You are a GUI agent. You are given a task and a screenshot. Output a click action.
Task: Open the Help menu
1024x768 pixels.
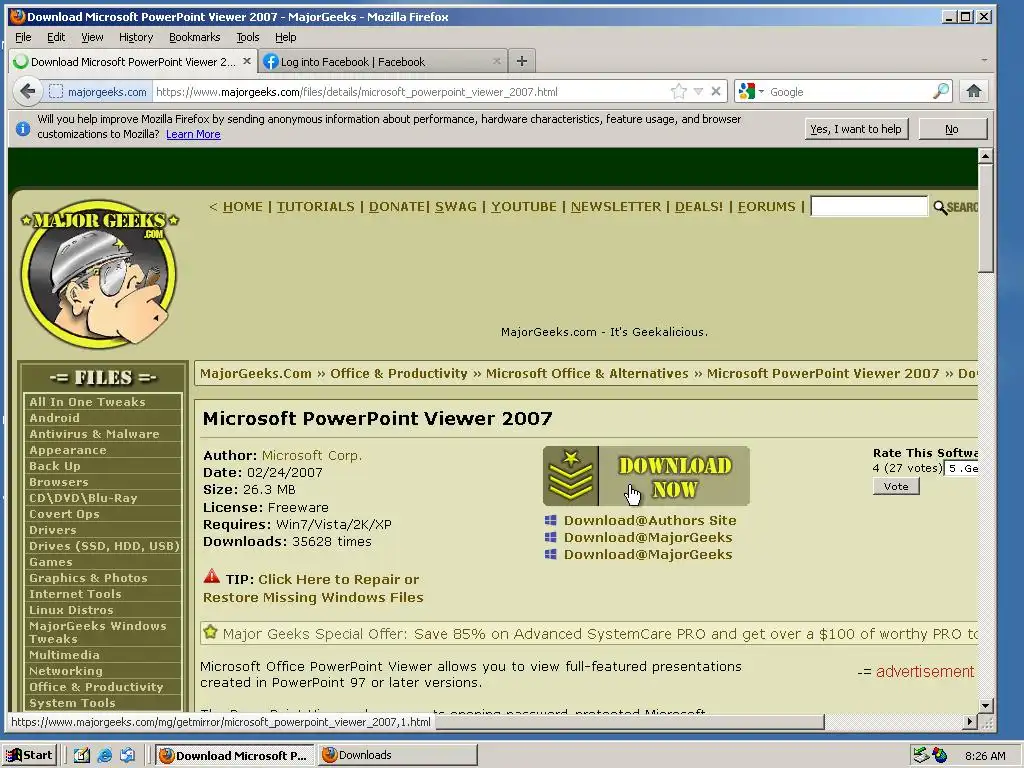285,37
